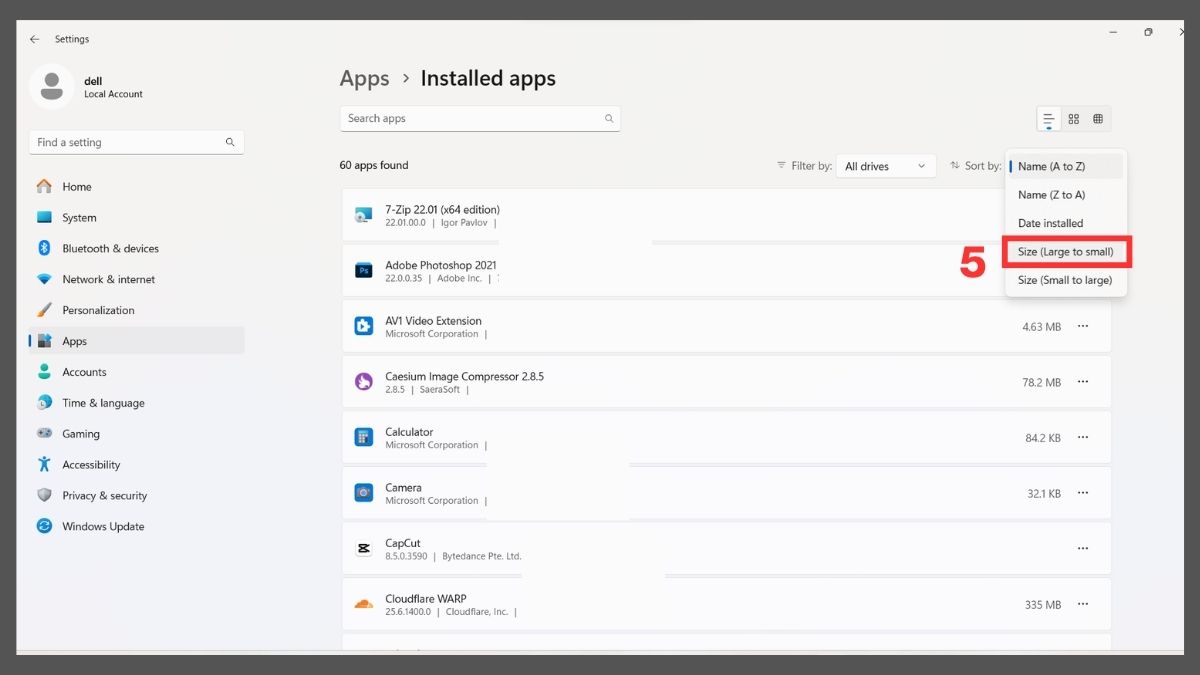Switch to list view layout
This screenshot has height=675, width=1200.
coord(1049,119)
